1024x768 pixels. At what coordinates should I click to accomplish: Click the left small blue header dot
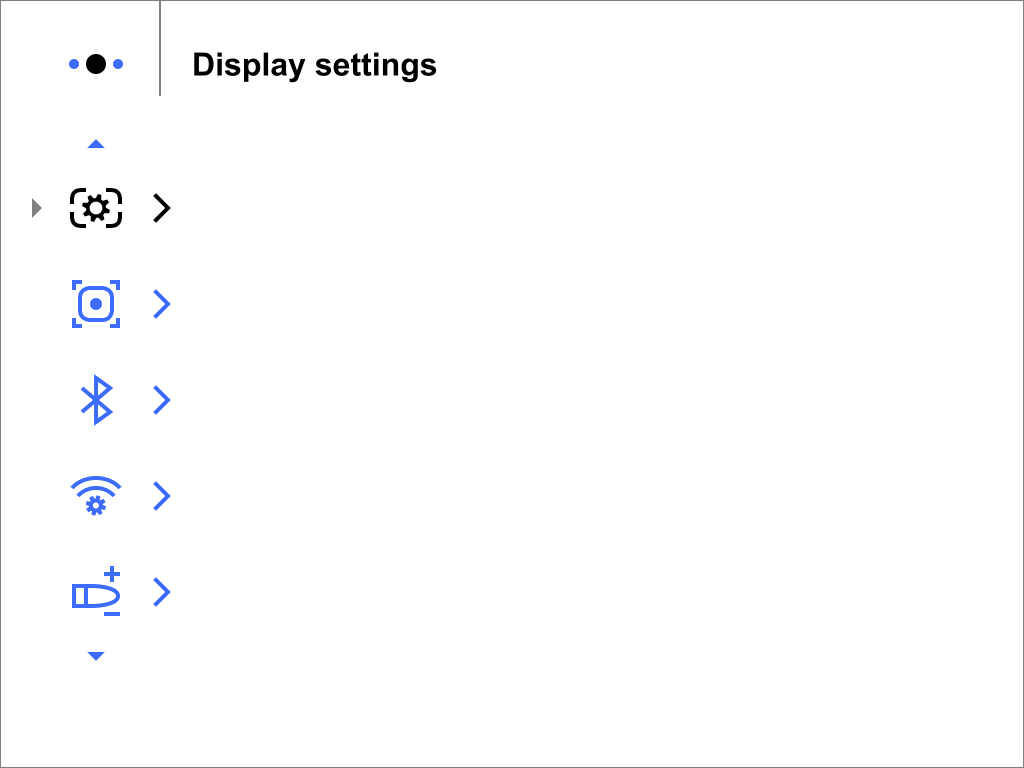[74, 64]
